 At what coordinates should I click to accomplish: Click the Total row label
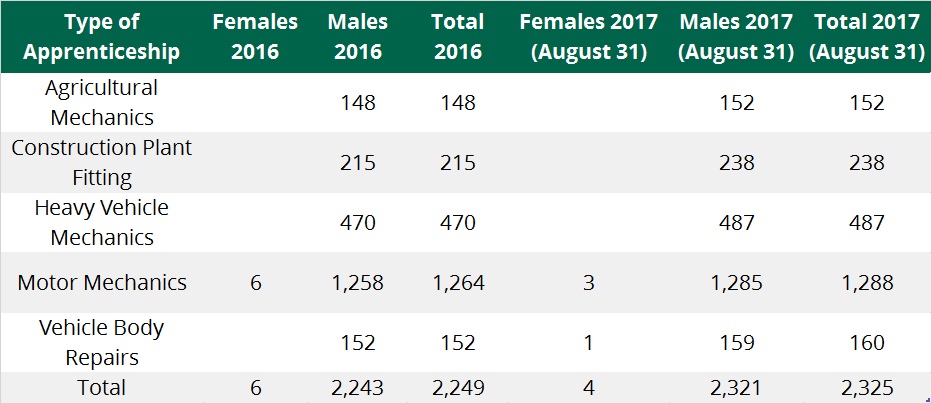click(102, 388)
